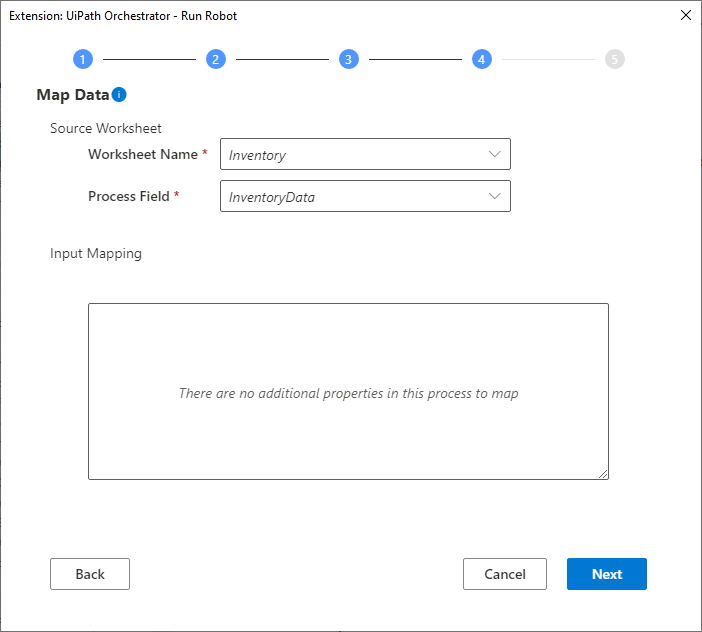Screen dimensions: 702x632
Task: Cancel the Run Robot wizard
Action: tap(505, 574)
